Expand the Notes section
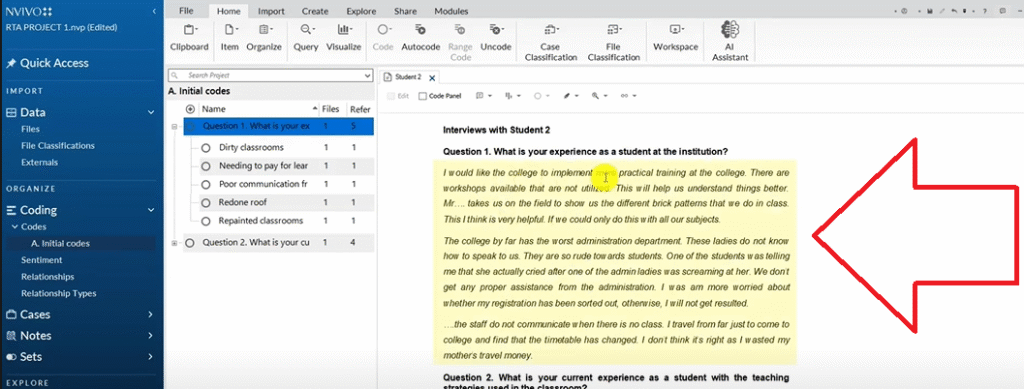 (151, 335)
